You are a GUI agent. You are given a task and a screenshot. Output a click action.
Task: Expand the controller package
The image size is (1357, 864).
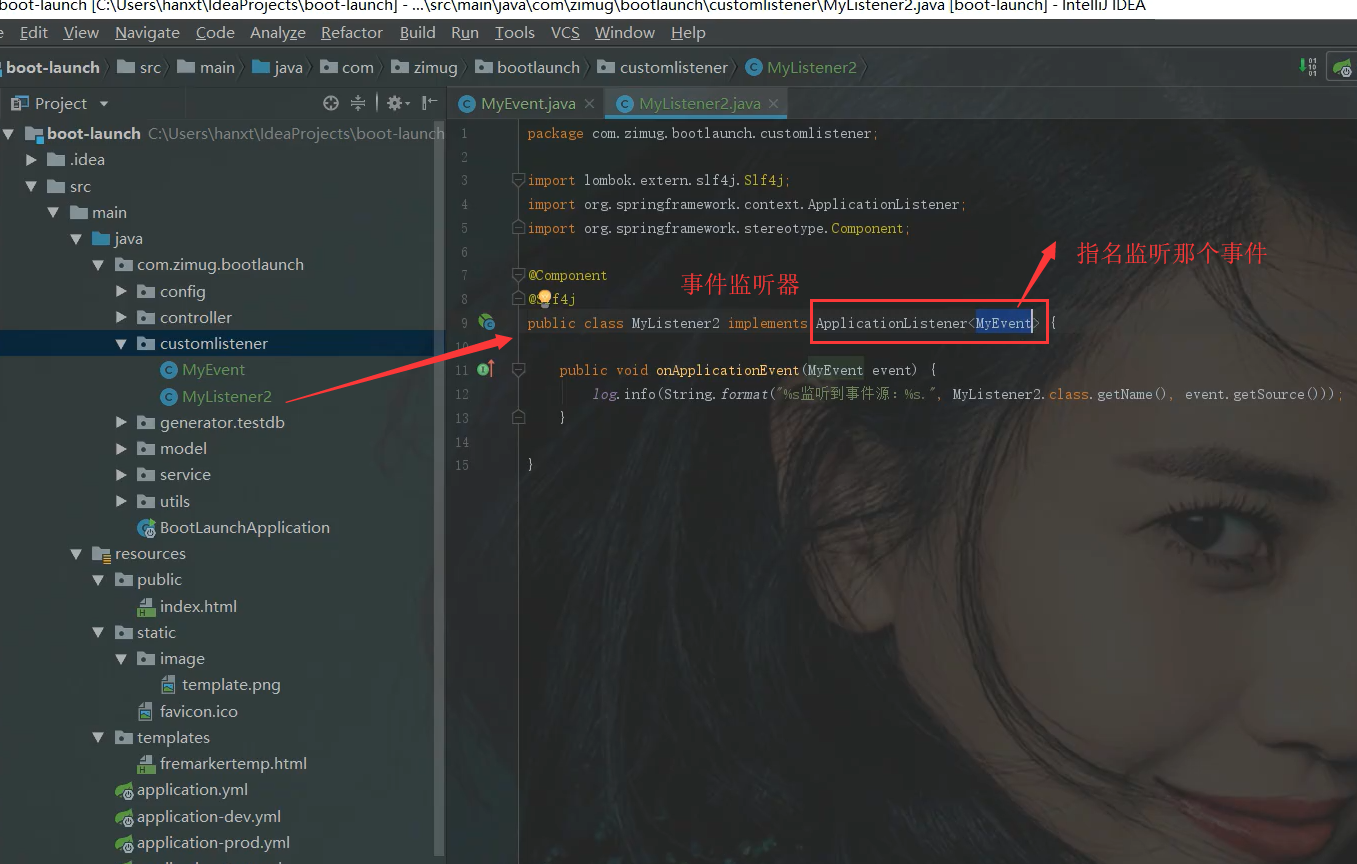[x=121, y=317]
